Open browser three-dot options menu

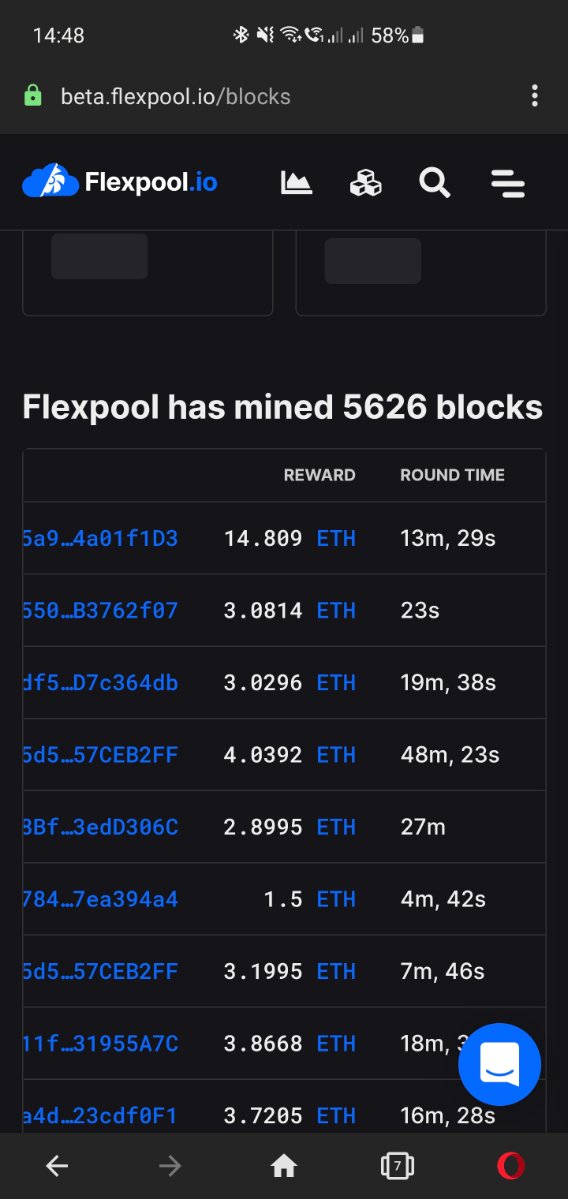[534, 96]
